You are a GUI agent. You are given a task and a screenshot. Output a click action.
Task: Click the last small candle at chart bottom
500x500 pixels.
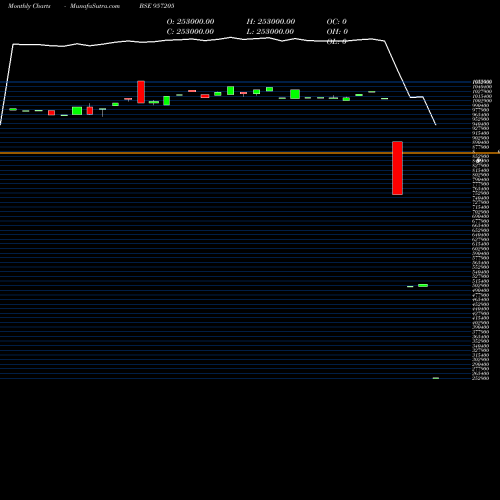pyautogui.click(x=436, y=378)
